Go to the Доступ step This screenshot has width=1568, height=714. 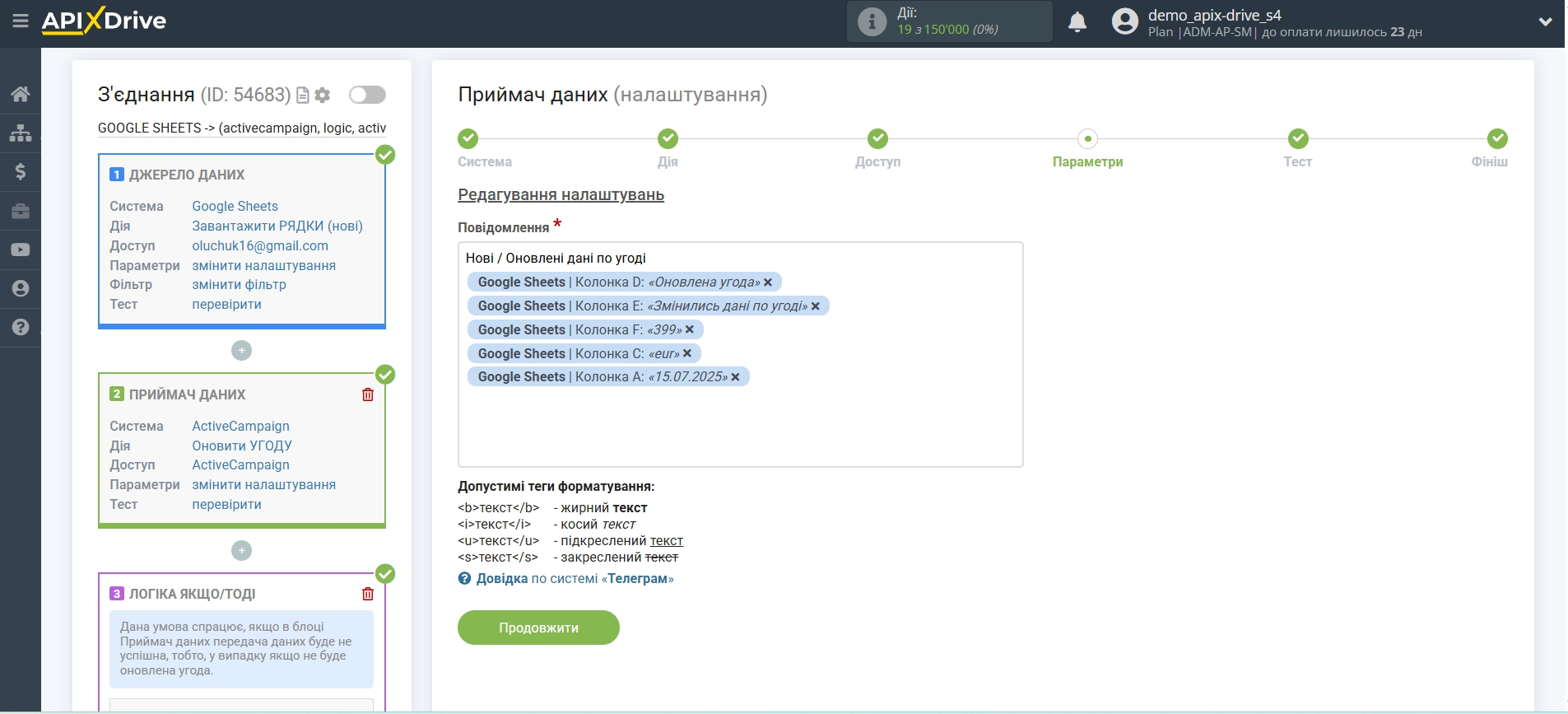pos(877,138)
